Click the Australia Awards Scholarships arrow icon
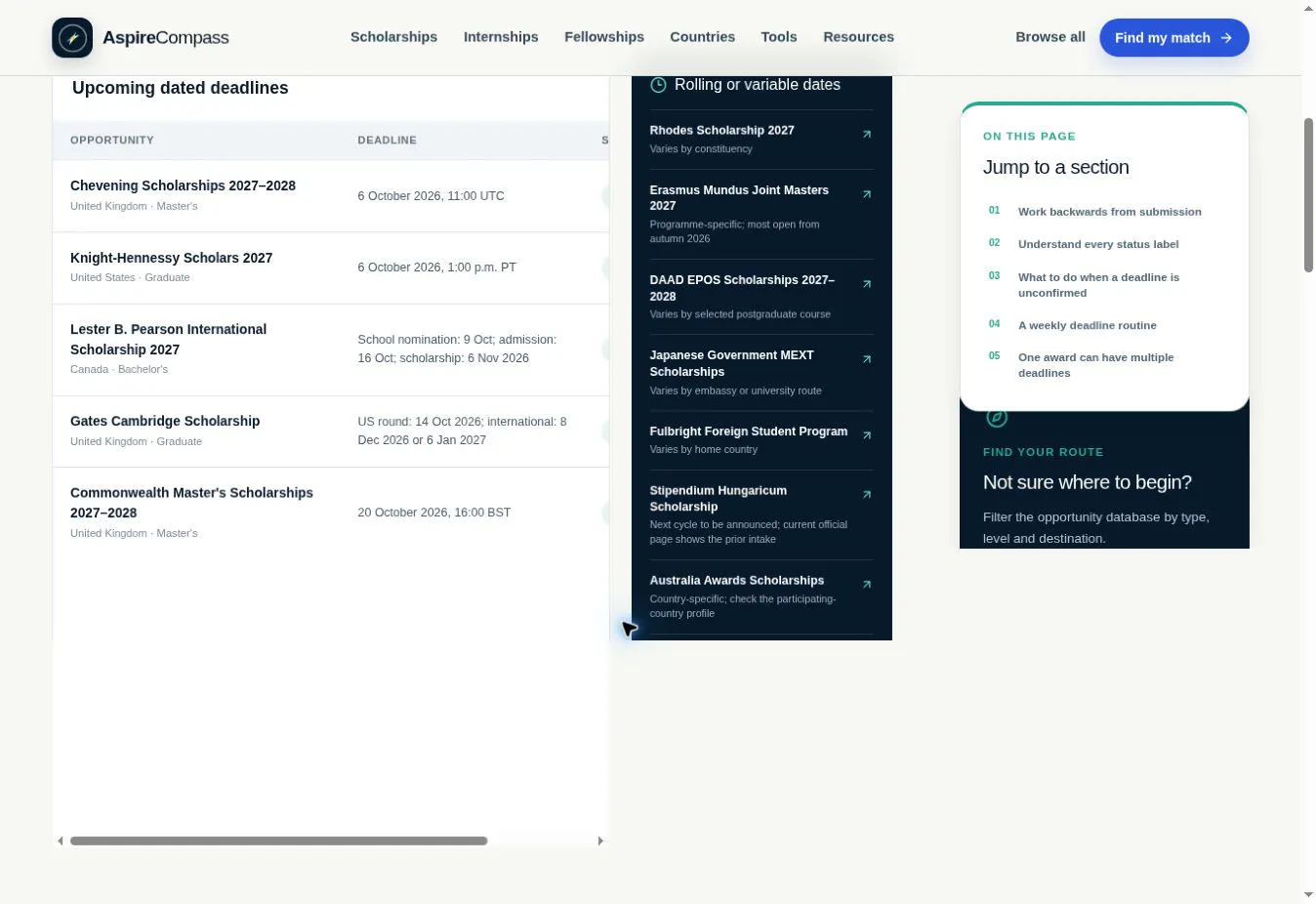Screen dimensions: 1316x904 (x=867, y=585)
